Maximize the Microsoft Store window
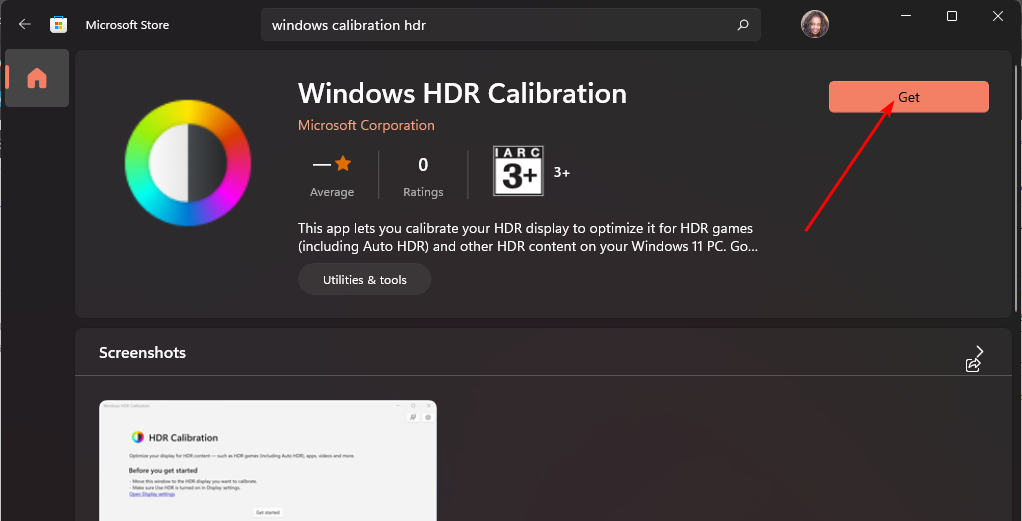Screen dimensions: 1022x521 pos(952,16)
